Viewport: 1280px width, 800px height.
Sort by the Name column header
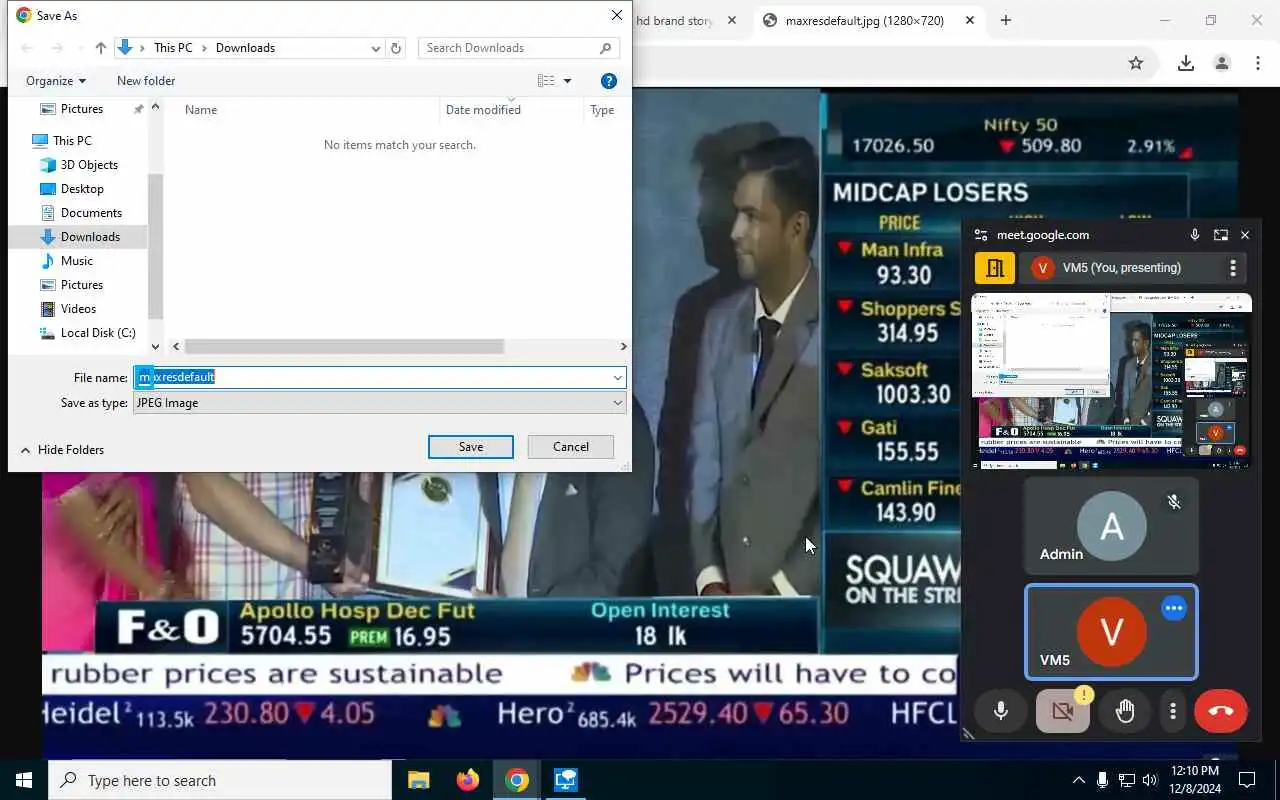pyautogui.click(x=201, y=110)
